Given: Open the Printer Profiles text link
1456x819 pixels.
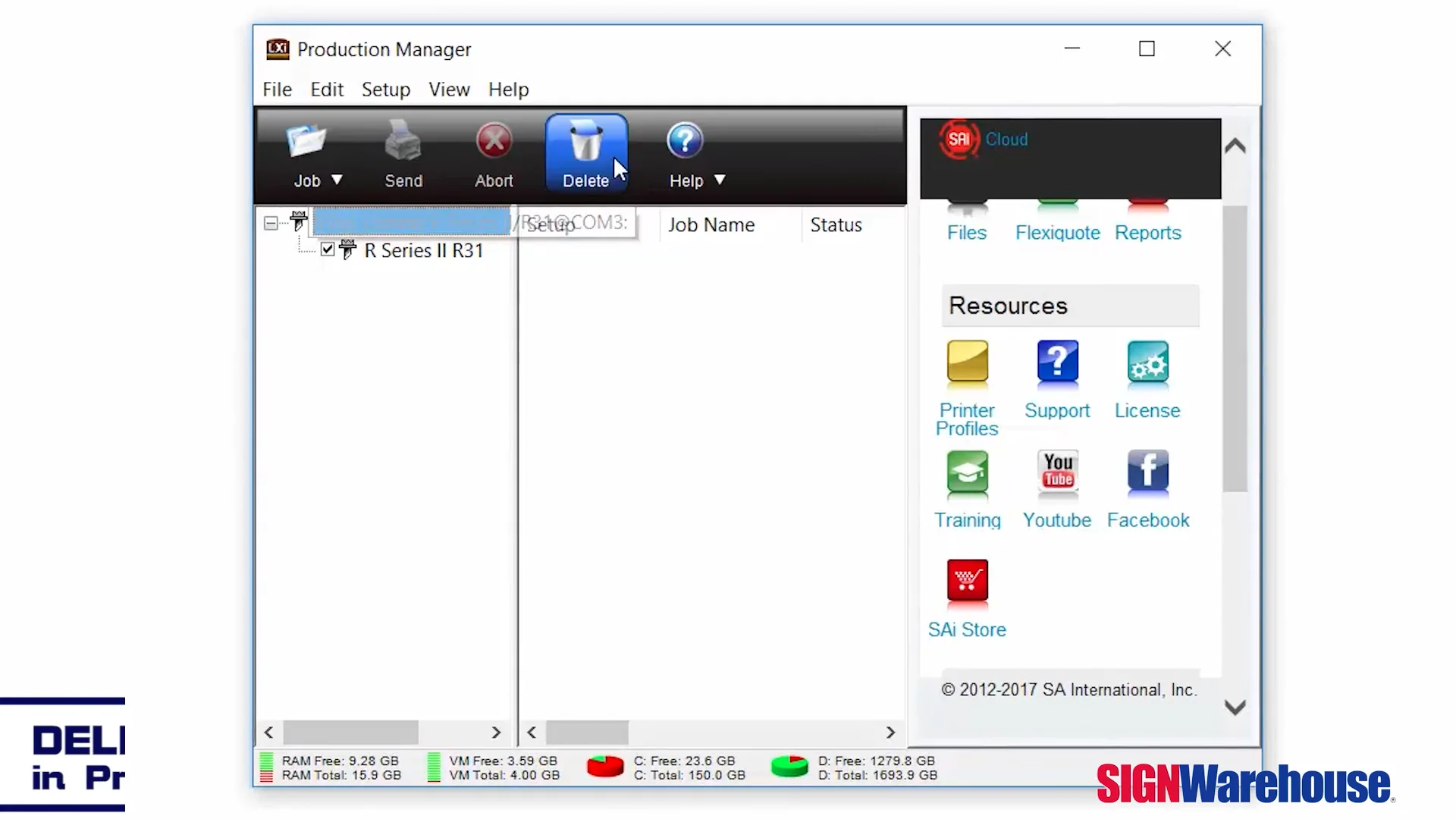Looking at the screenshot, I should pyautogui.click(x=967, y=419).
